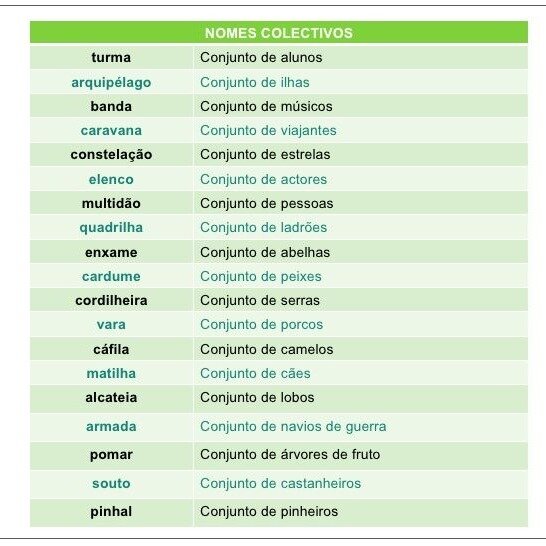Click the cardume term
This screenshot has width=546, height=546.
pos(111,276)
